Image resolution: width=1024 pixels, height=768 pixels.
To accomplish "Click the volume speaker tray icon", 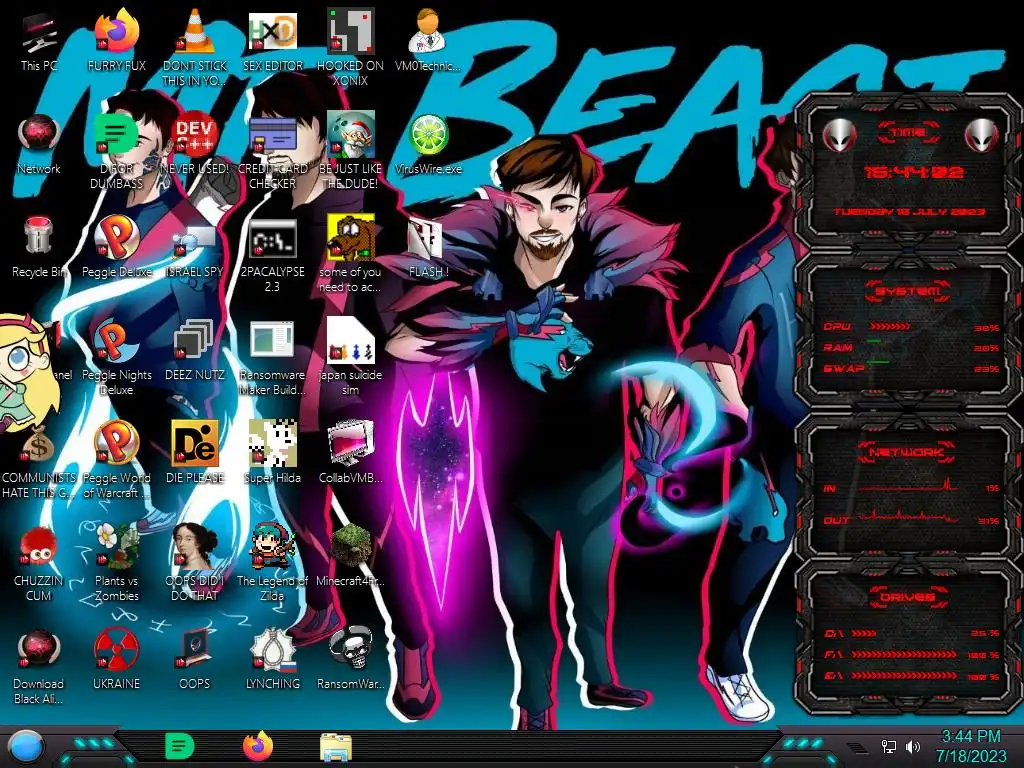I will [913, 746].
